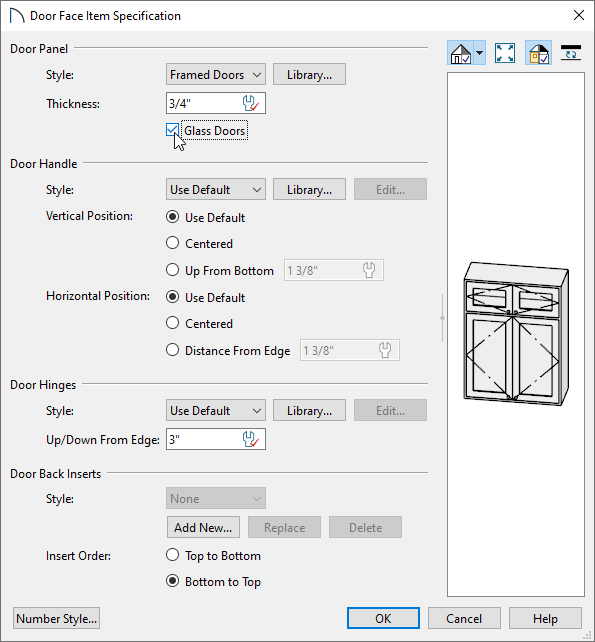Click the cabinet preview image

pyautogui.click(x=516, y=334)
